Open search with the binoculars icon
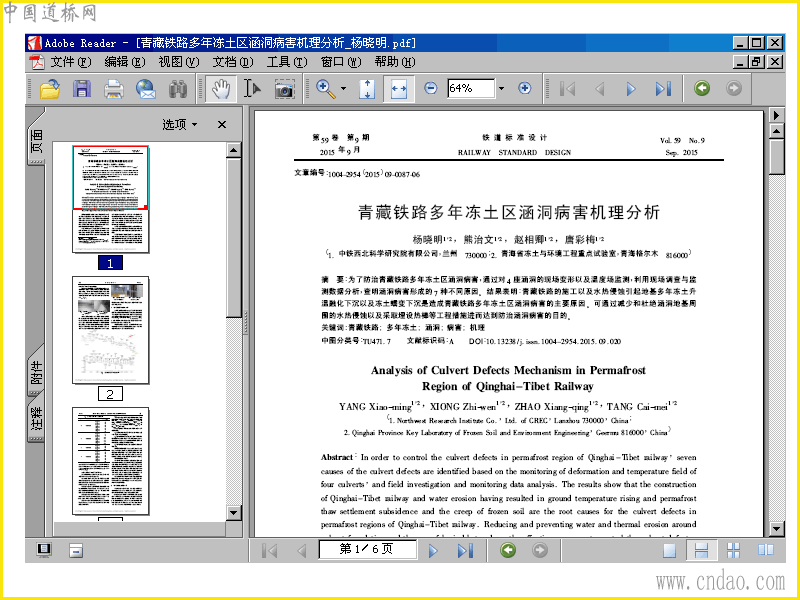800x600 pixels. (178, 89)
